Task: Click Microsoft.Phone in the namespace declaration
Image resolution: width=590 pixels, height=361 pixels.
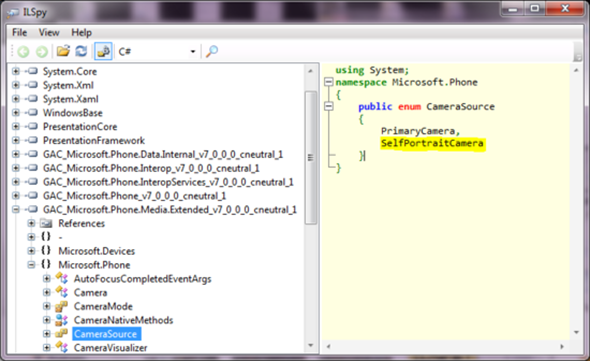Action: pos(435,82)
